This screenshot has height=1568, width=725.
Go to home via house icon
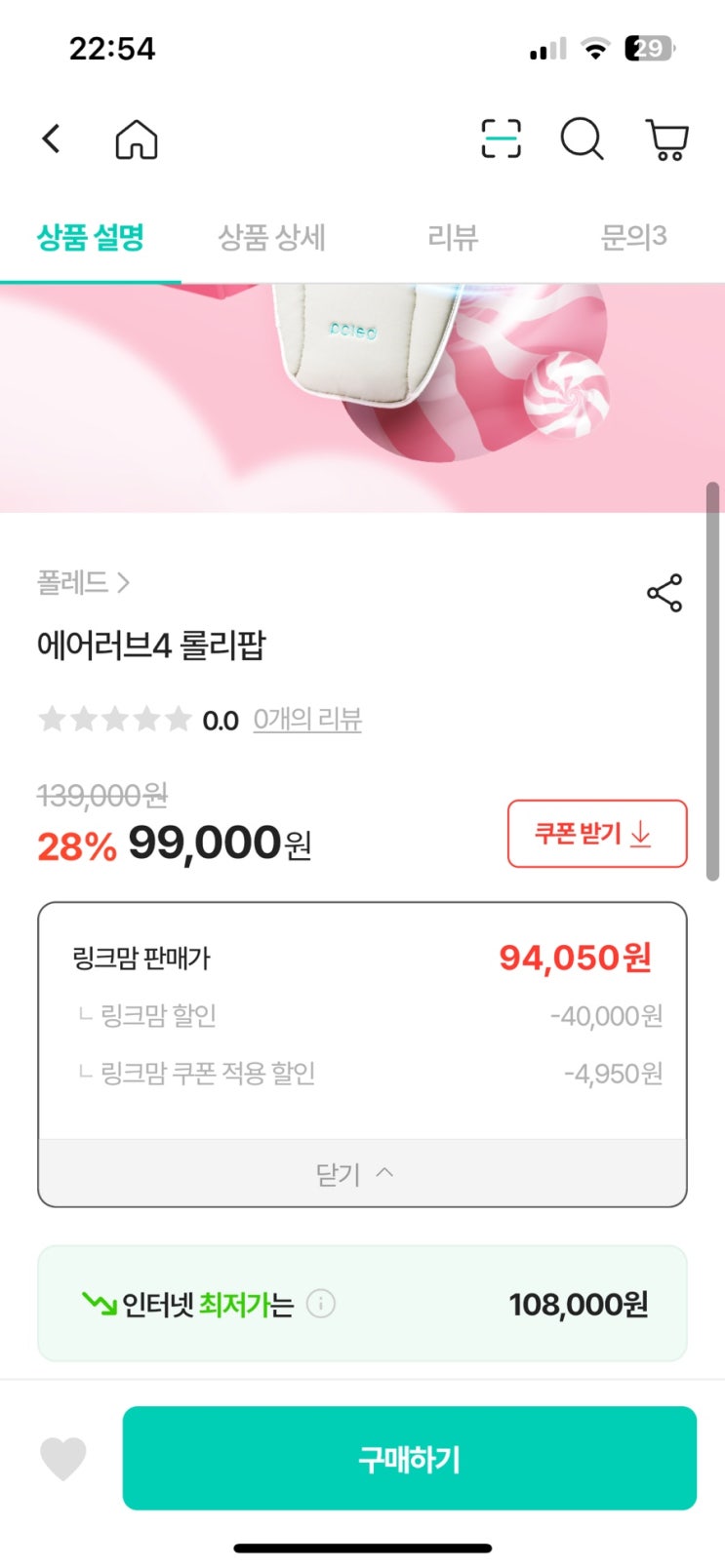[x=137, y=139]
